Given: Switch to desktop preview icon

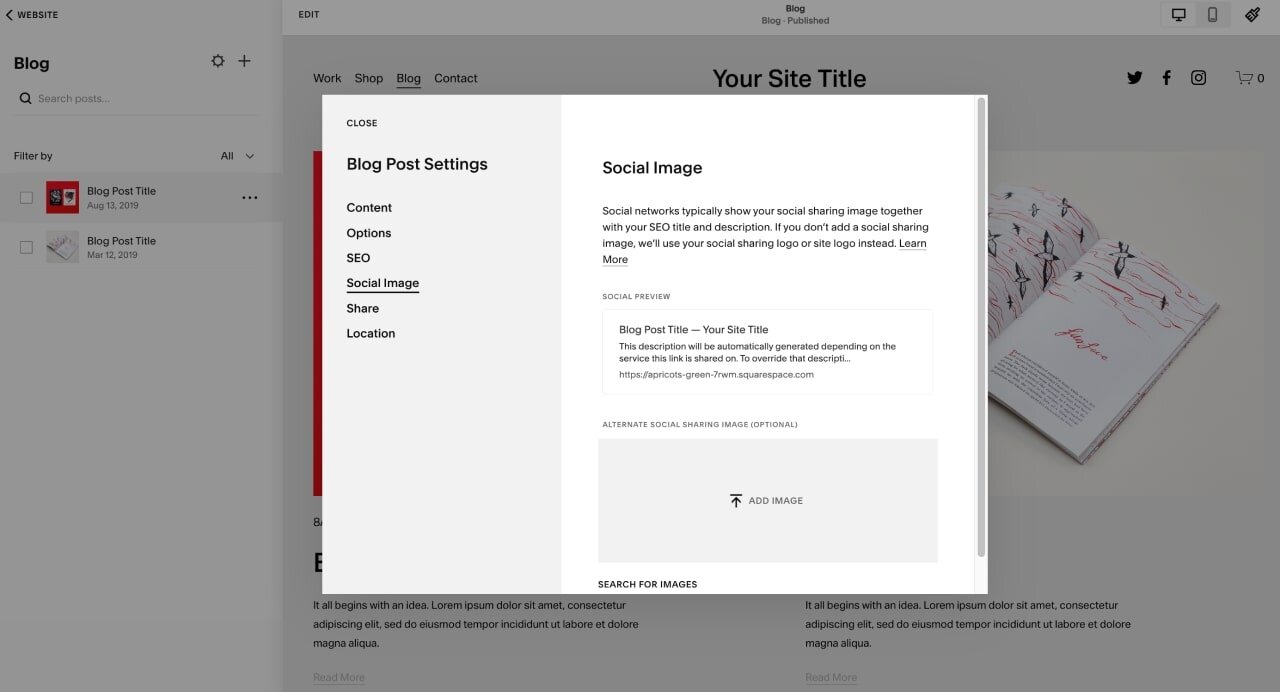Looking at the screenshot, I should pyautogui.click(x=1179, y=15).
